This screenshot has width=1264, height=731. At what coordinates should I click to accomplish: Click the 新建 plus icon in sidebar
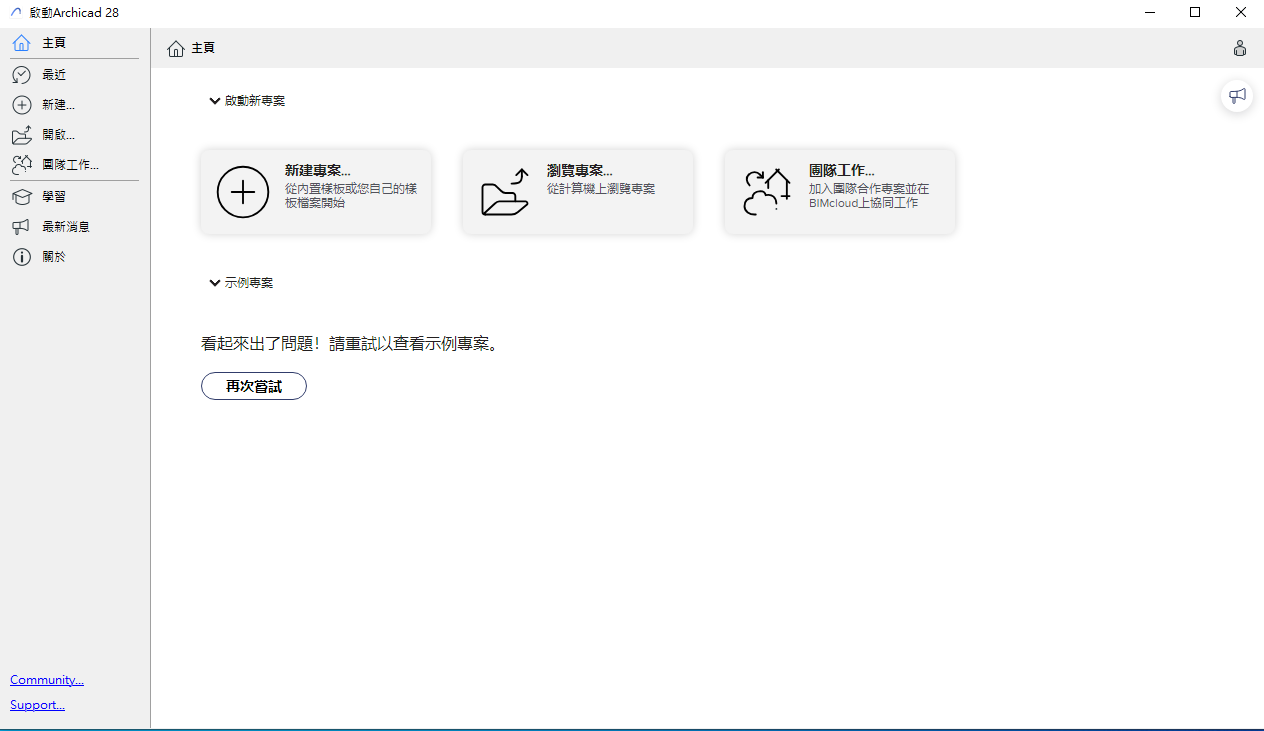click(21, 105)
